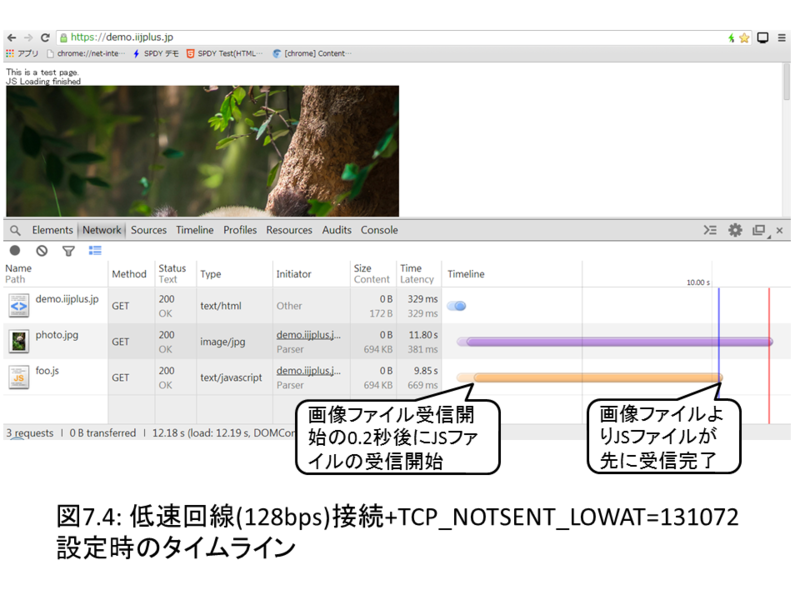Close the DevTools panel
800x600 pixels.
779,231
